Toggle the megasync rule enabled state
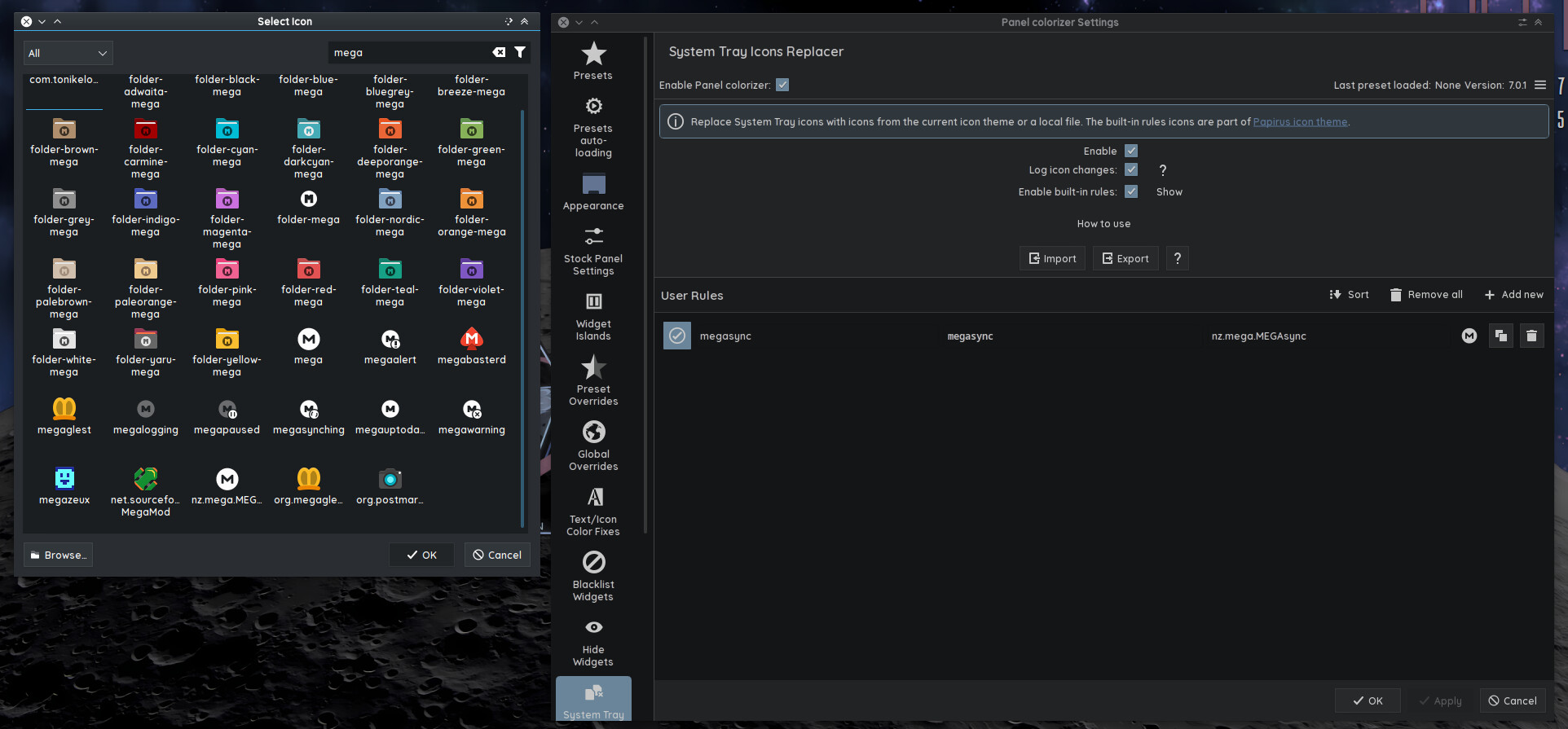 (676, 336)
